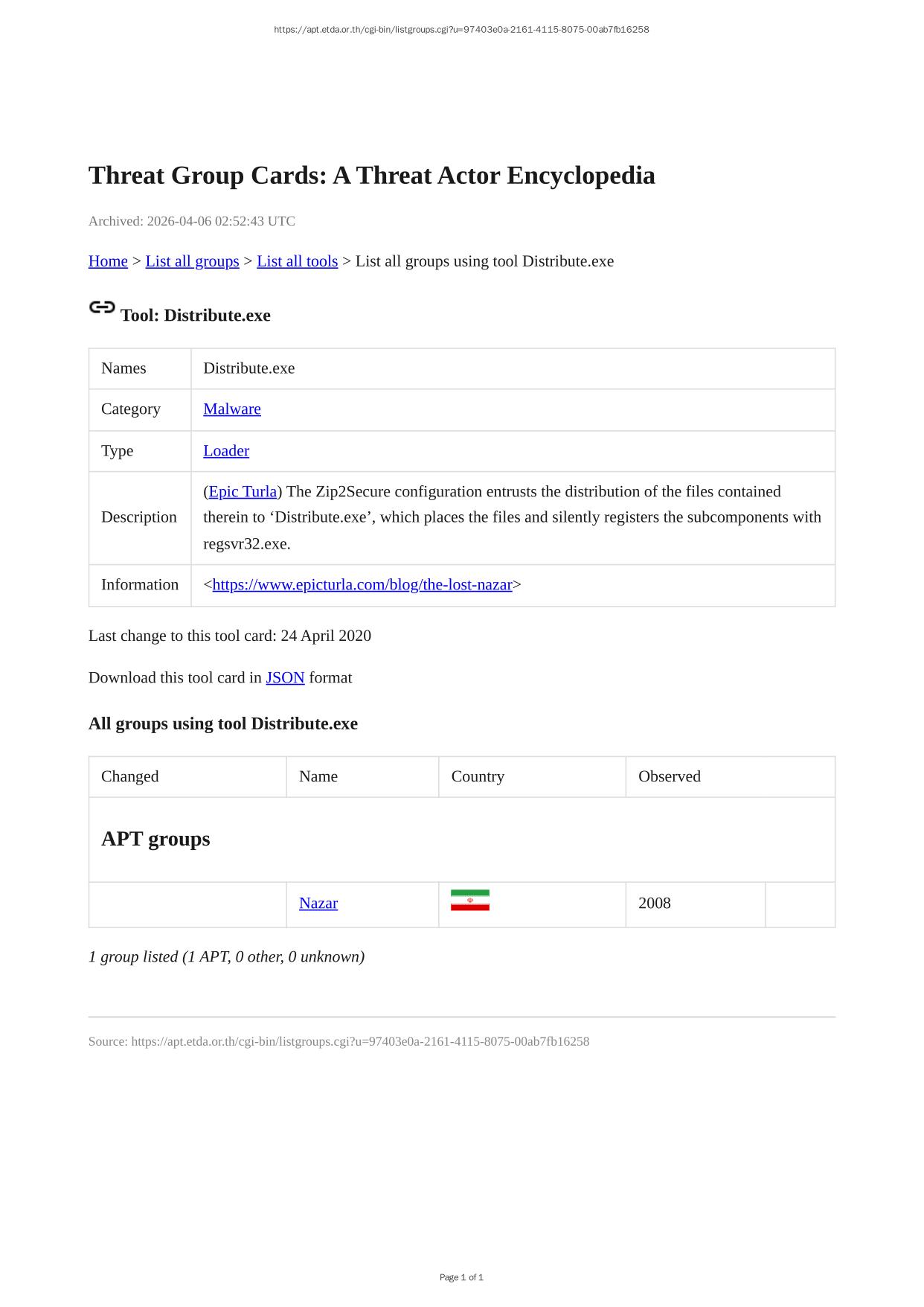Go to the Home breadcrumb link
Viewport: 924px width, 1307px height.
coord(108,261)
